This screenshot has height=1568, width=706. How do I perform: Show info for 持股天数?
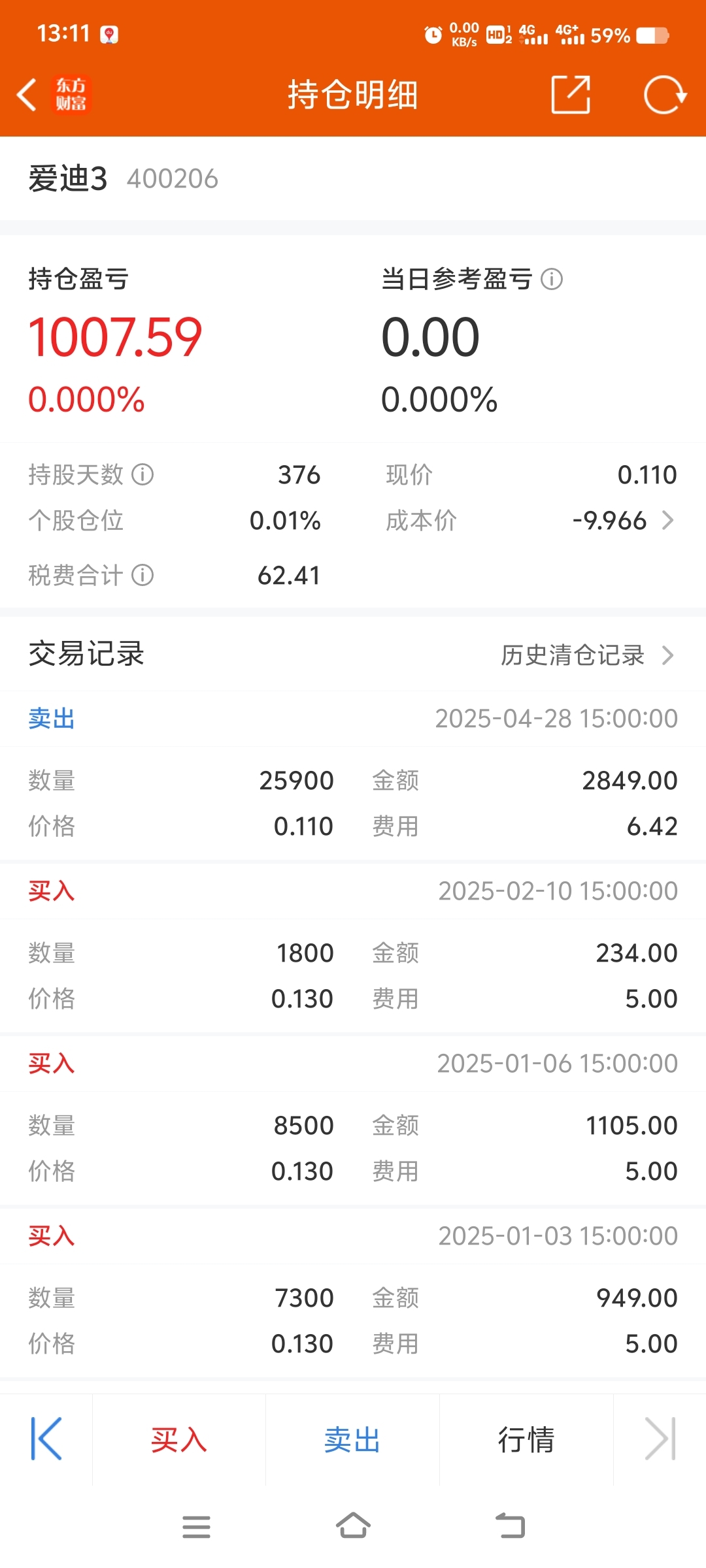[x=143, y=474]
